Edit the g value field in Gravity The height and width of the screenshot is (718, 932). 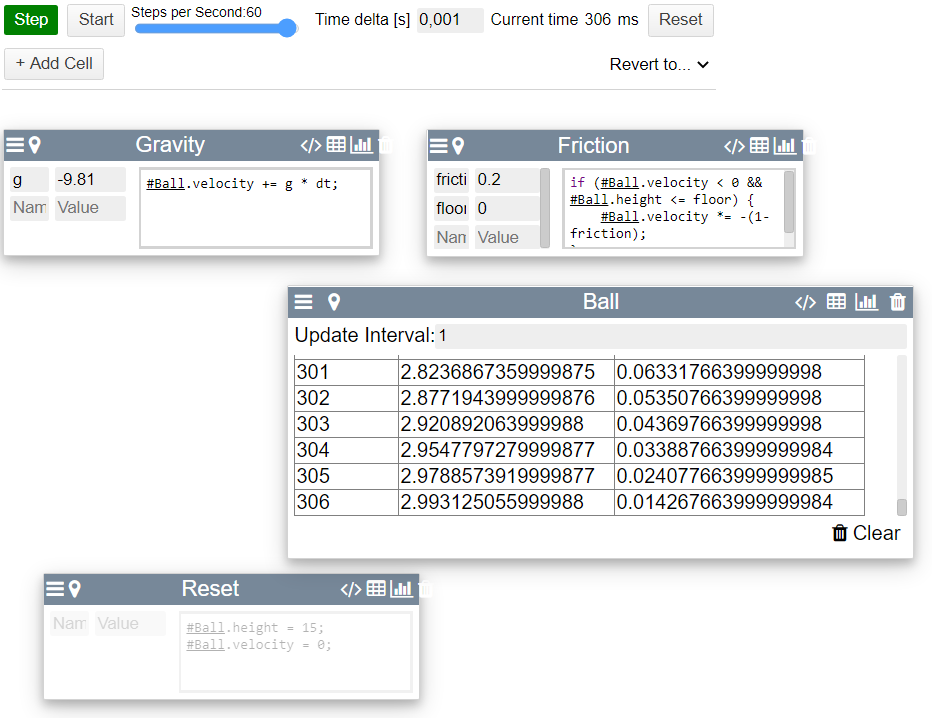[x=90, y=180]
